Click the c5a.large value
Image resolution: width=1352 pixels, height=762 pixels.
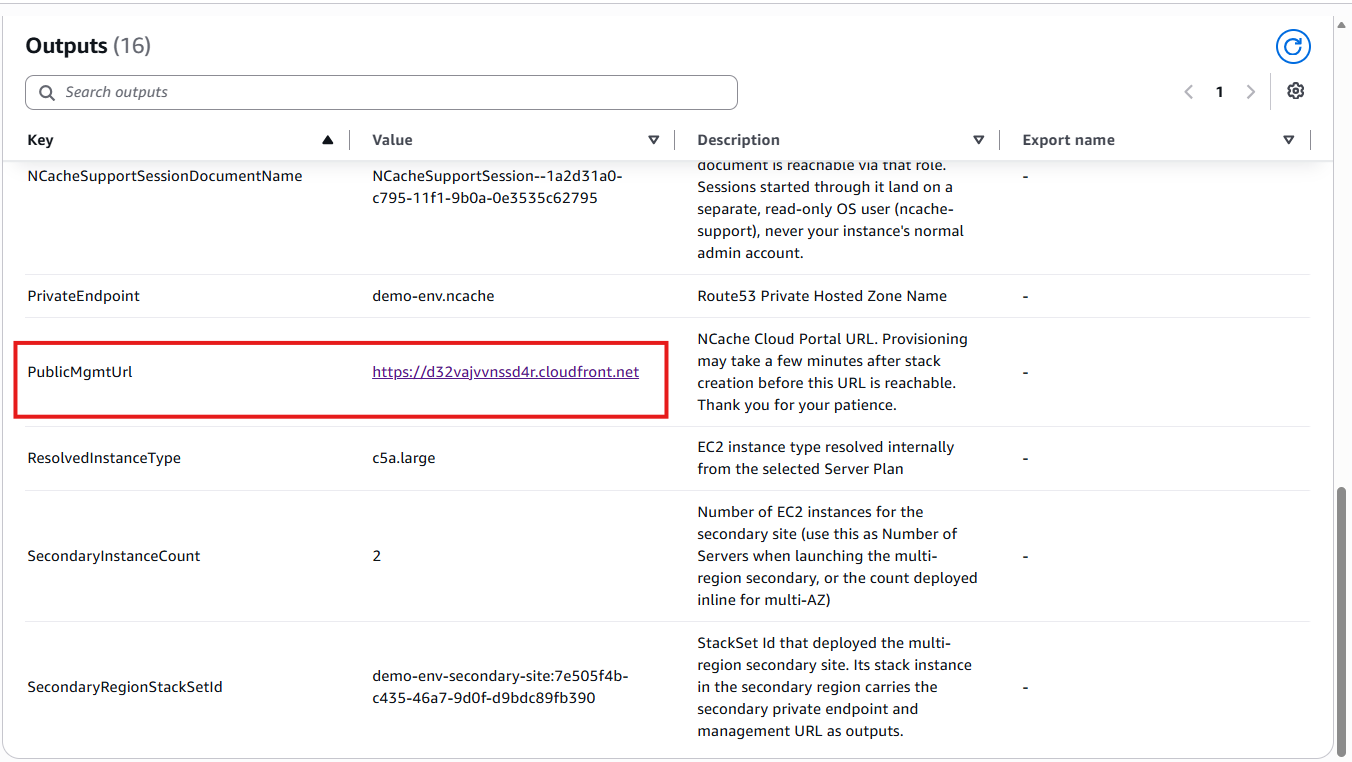click(404, 458)
